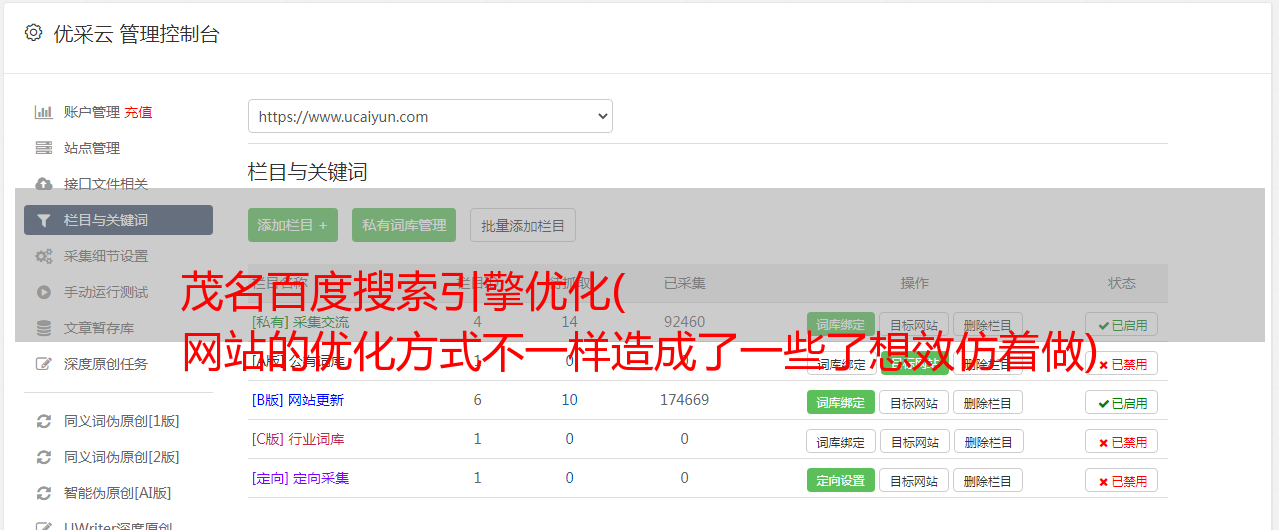1279x530 pixels.
Task: Open the site URL dropdown https://www.ucaiyun.com
Action: click(x=430, y=116)
